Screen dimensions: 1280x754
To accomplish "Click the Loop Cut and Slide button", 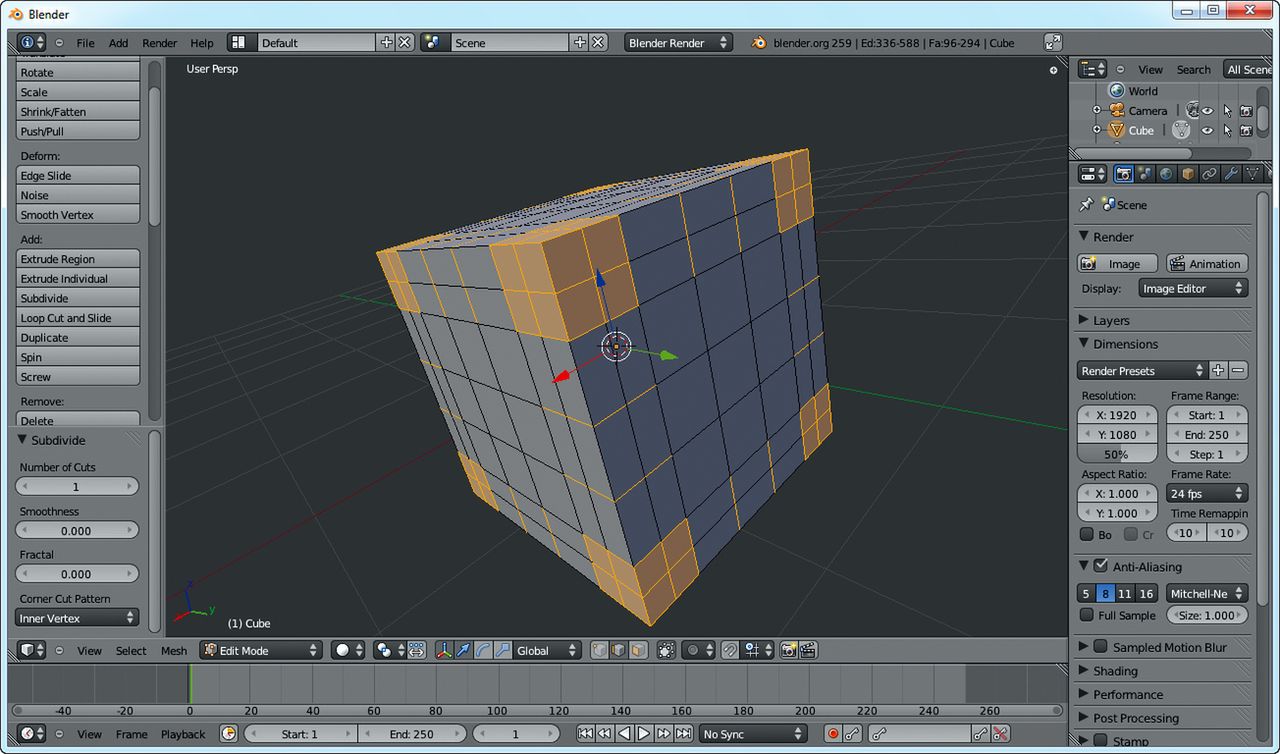I will coord(78,318).
